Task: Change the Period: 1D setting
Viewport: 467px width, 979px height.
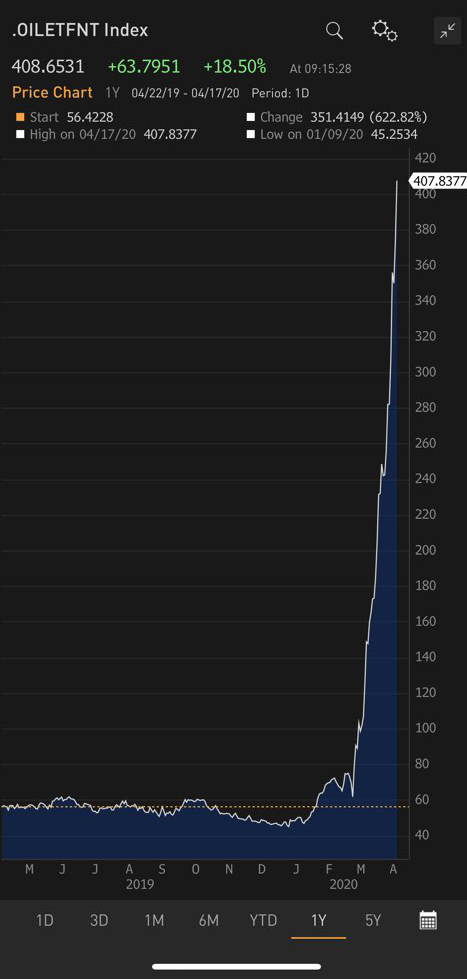Action: coord(281,94)
